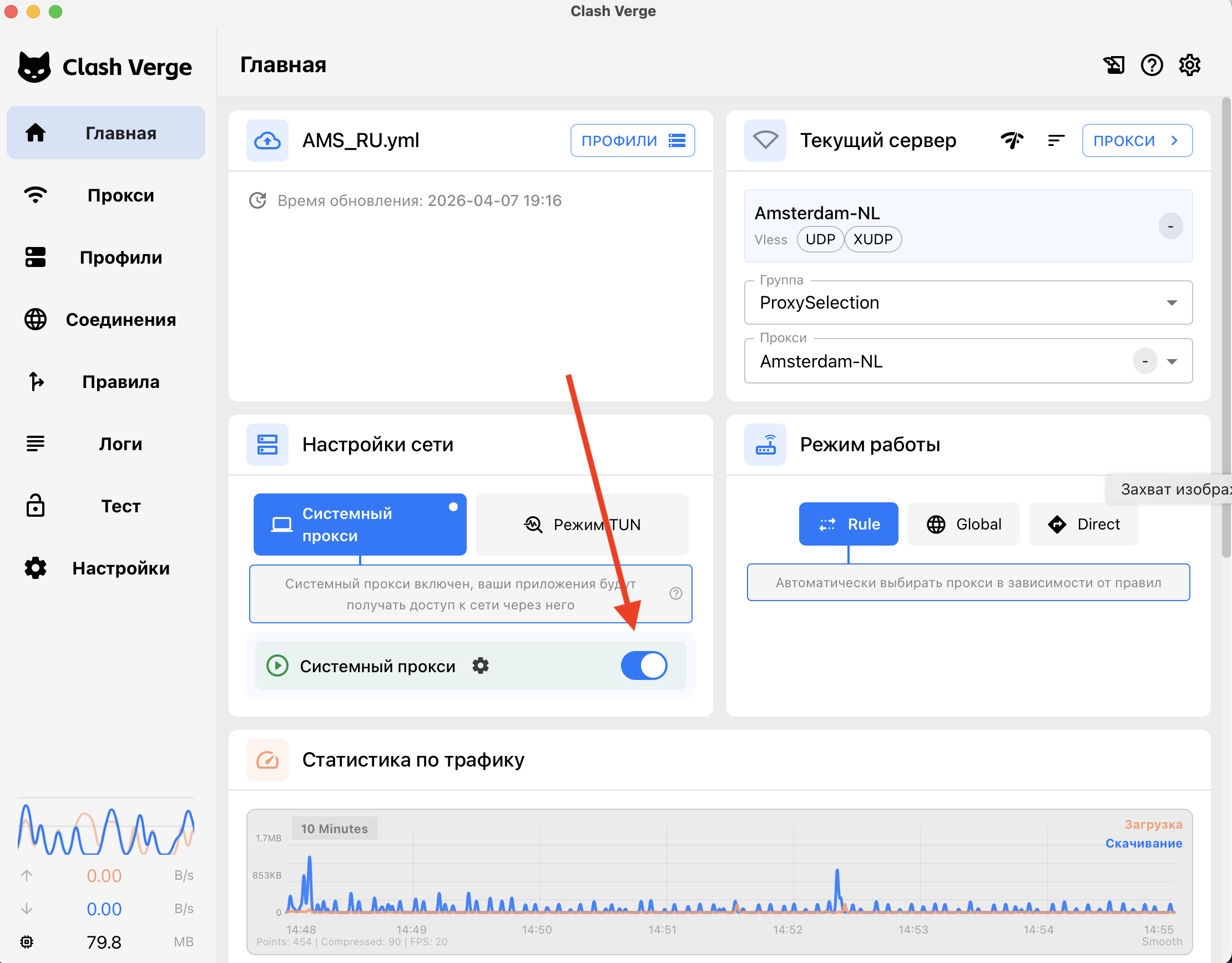The width and height of the screenshot is (1232, 963).
Task: Click the refresh icon beside update time
Action: click(258, 200)
